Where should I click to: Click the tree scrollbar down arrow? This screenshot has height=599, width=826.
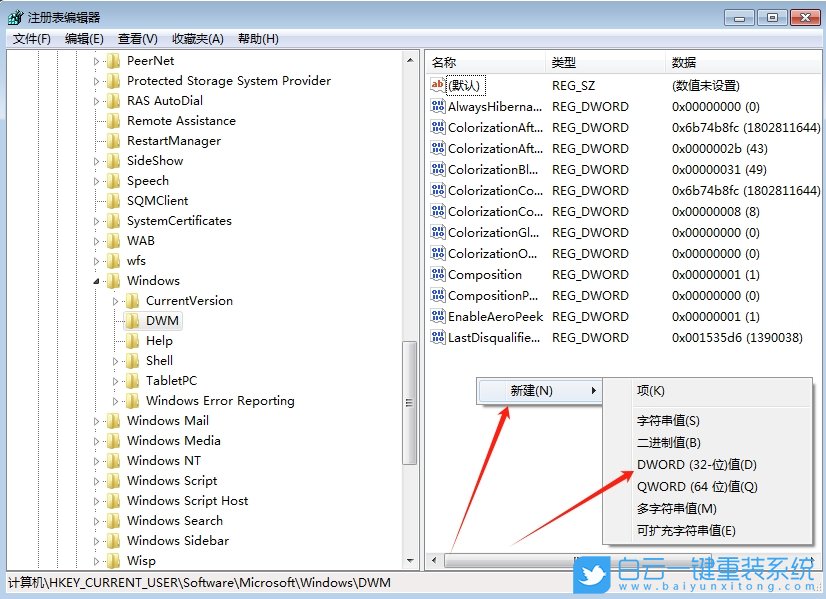(x=411, y=560)
